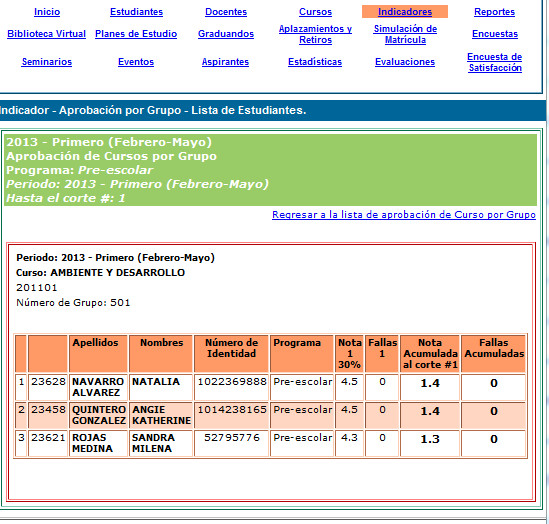Click the highlighted Indicadores tab

[x=405, y=12]
